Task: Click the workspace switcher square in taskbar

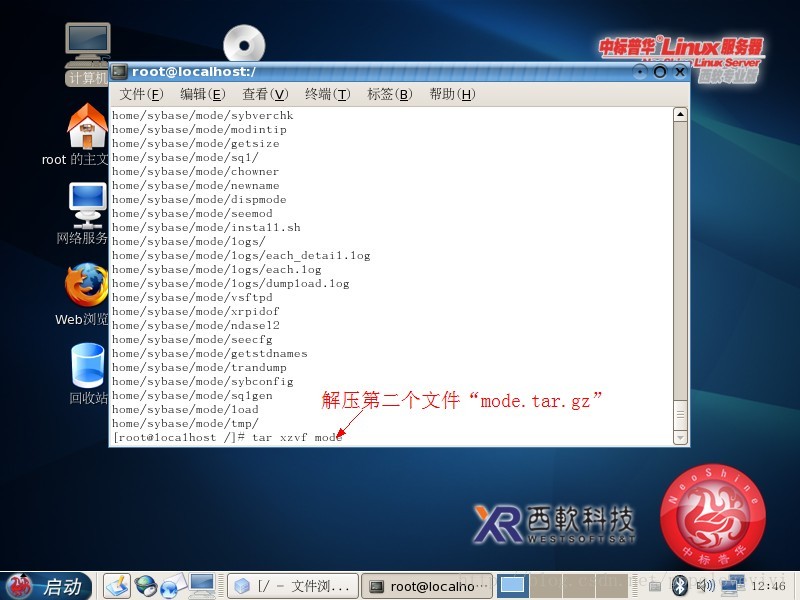Action: point(512,586)
